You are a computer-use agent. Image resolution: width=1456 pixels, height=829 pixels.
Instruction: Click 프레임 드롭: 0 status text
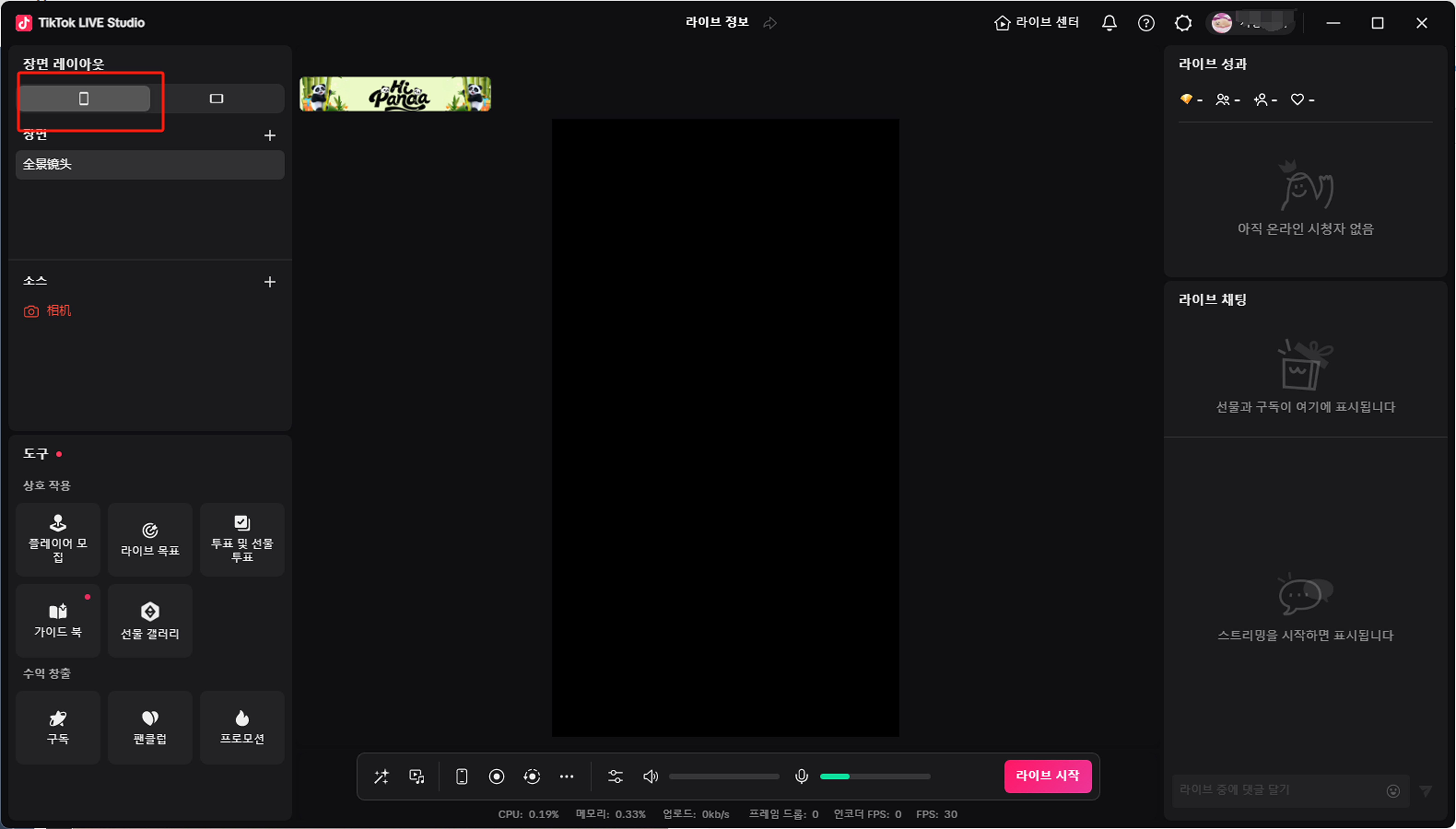783,814
